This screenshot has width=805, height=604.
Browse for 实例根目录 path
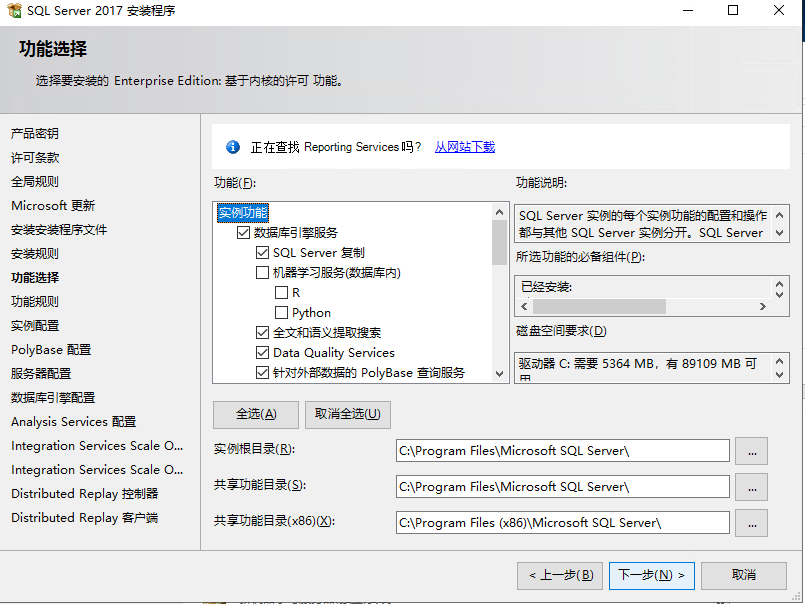751,451
